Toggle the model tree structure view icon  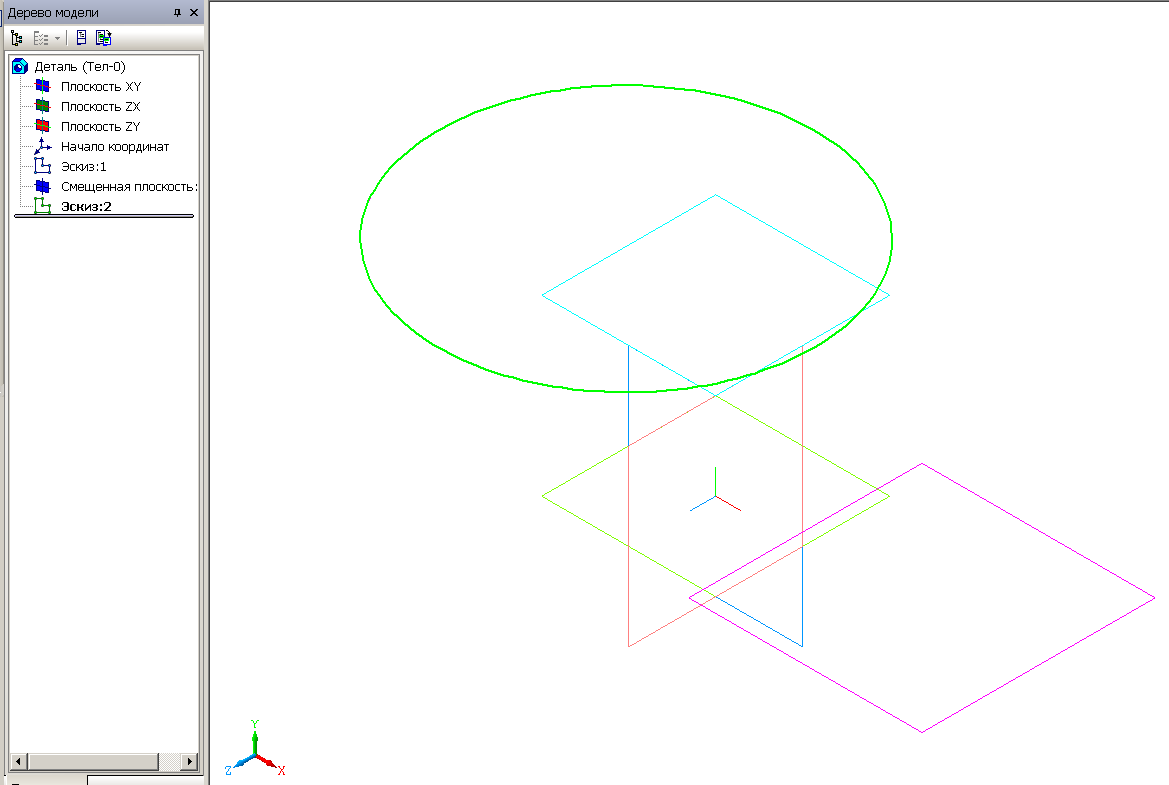click(16, 37)
